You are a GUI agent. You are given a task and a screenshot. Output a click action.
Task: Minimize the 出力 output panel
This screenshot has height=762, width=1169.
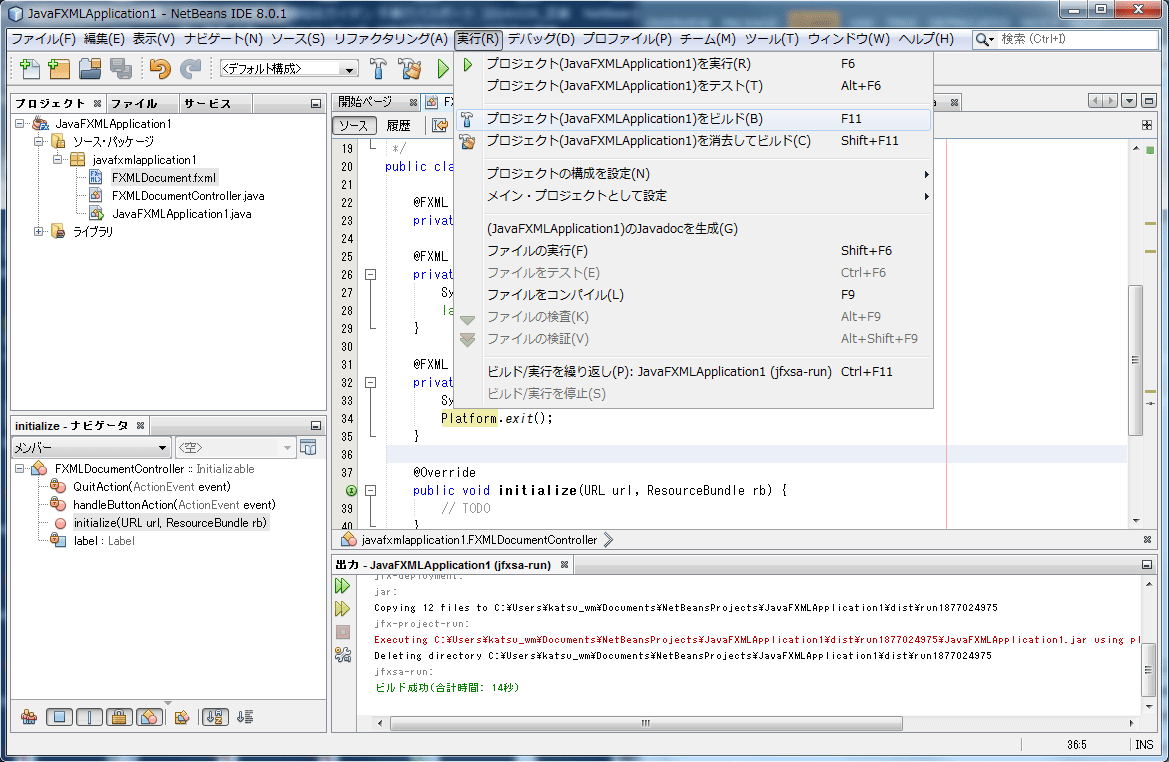coord(1147,565)
